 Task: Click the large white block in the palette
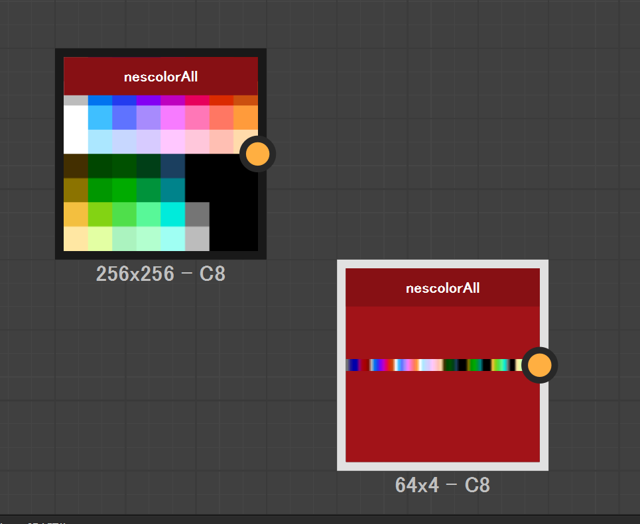tap(75, 129)
